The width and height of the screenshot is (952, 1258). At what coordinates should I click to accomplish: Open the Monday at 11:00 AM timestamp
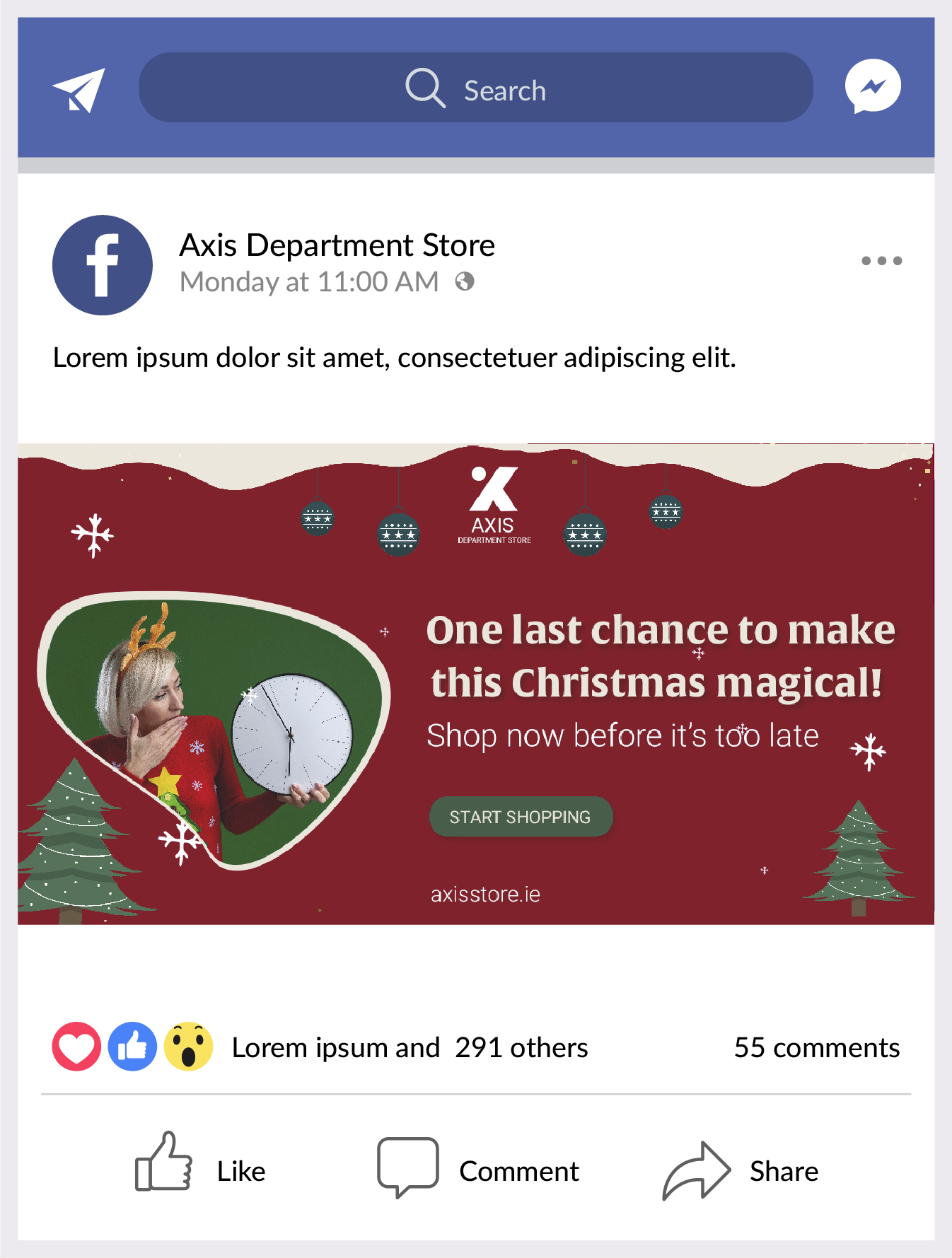(309, 282)
